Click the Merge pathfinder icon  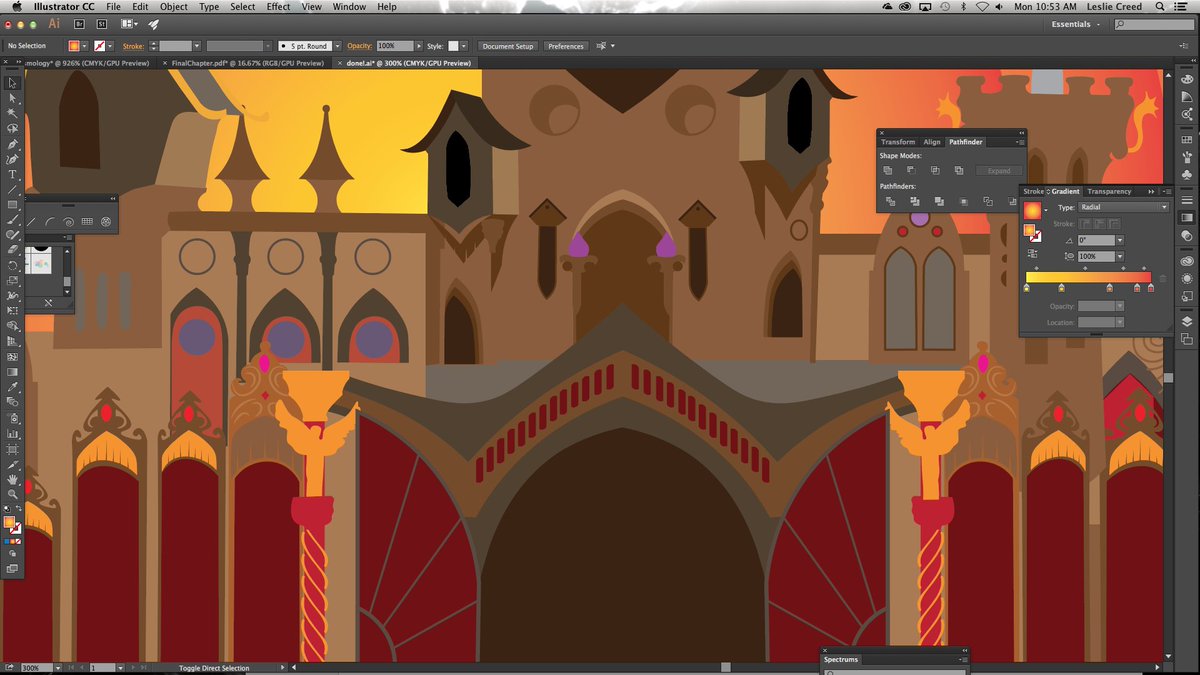(939, 201)
